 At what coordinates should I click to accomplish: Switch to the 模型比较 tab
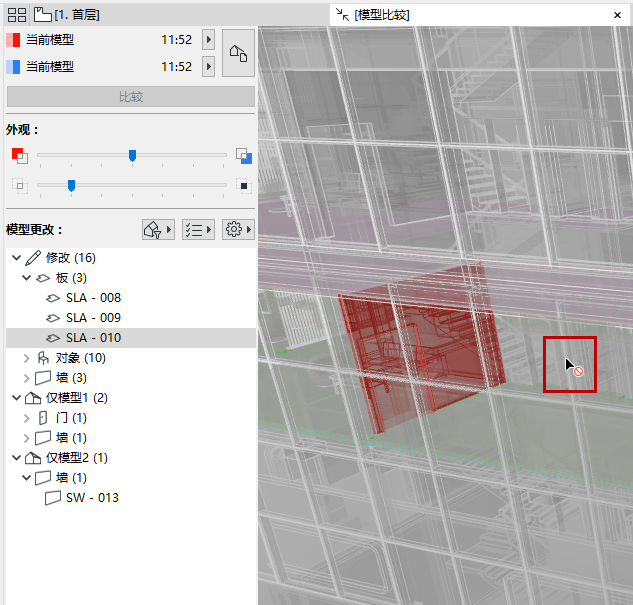(373, 15)
